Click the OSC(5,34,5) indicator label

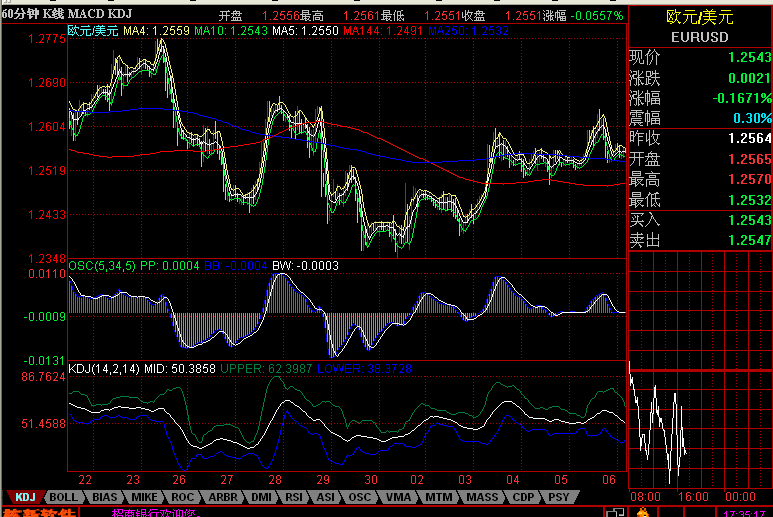coord(102,266)
